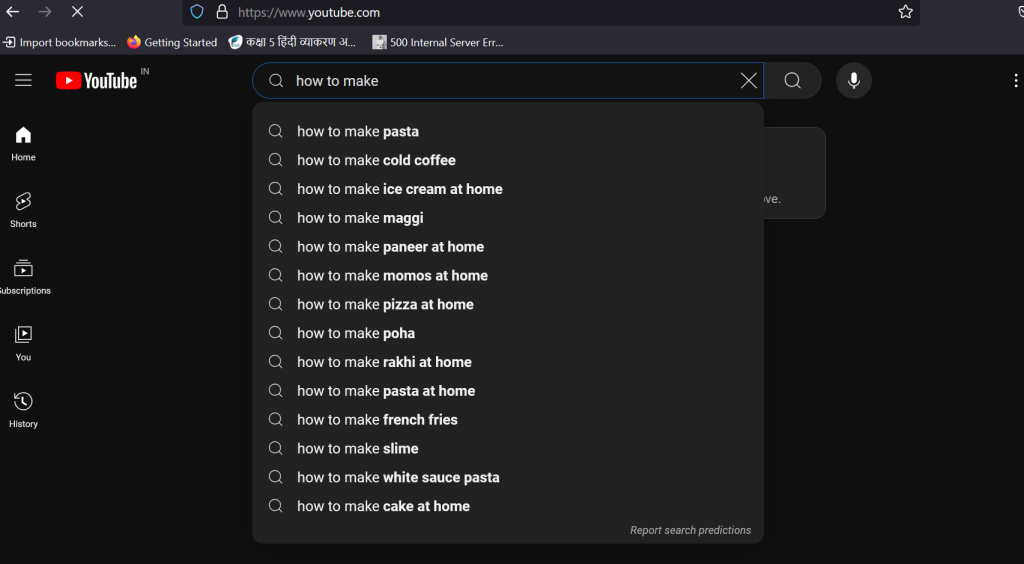Bookmark this page with the star icon
This screenshot has width=1024, height=564.
coord(905,12)
